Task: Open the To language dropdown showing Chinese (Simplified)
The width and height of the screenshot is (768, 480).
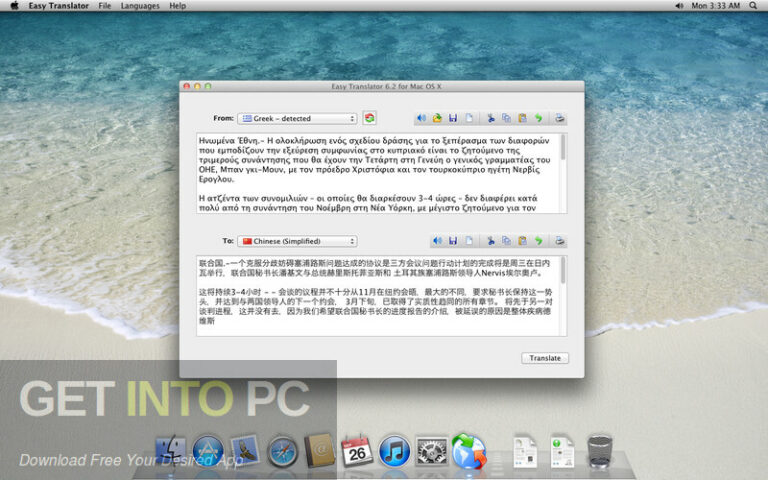Action: click(x=297, y=241)
